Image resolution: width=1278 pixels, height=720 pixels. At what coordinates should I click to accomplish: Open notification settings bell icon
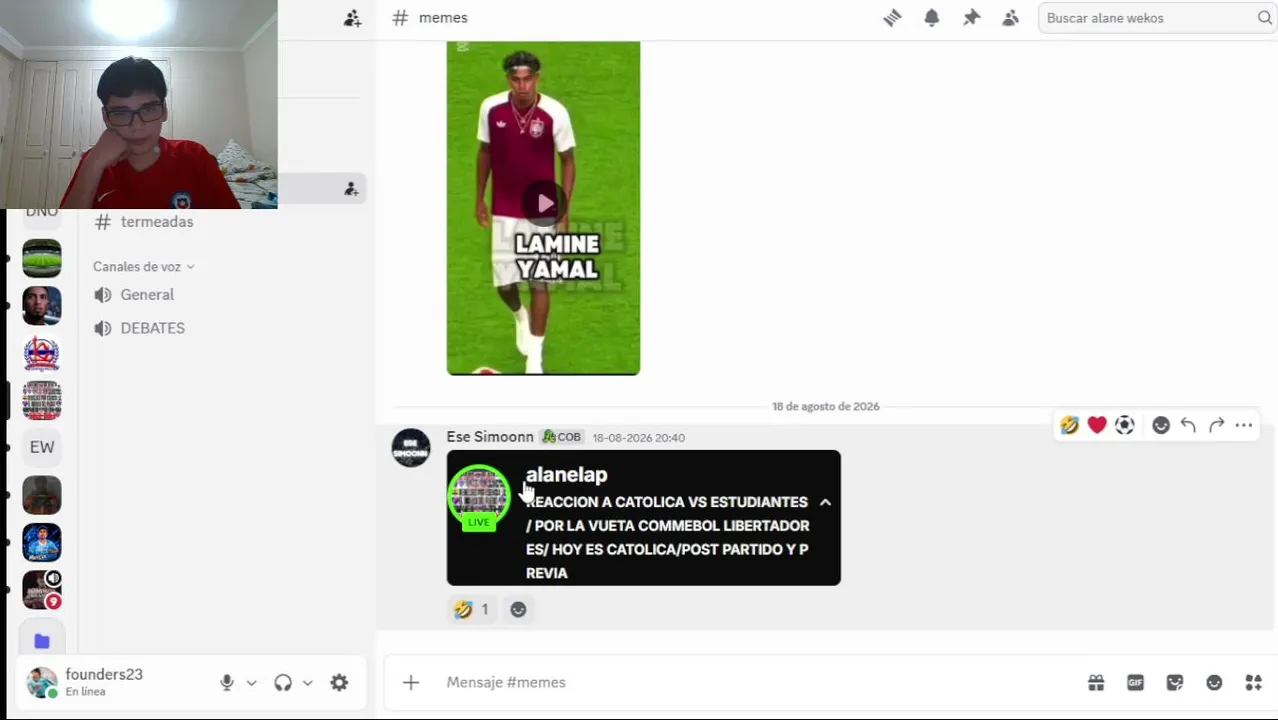coord(932,18)
